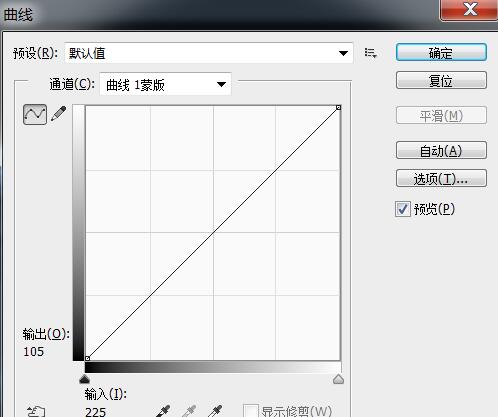Pick the black point eyedropper
The width and height of the screenshot is (498, 417).
tap(163, 411)
